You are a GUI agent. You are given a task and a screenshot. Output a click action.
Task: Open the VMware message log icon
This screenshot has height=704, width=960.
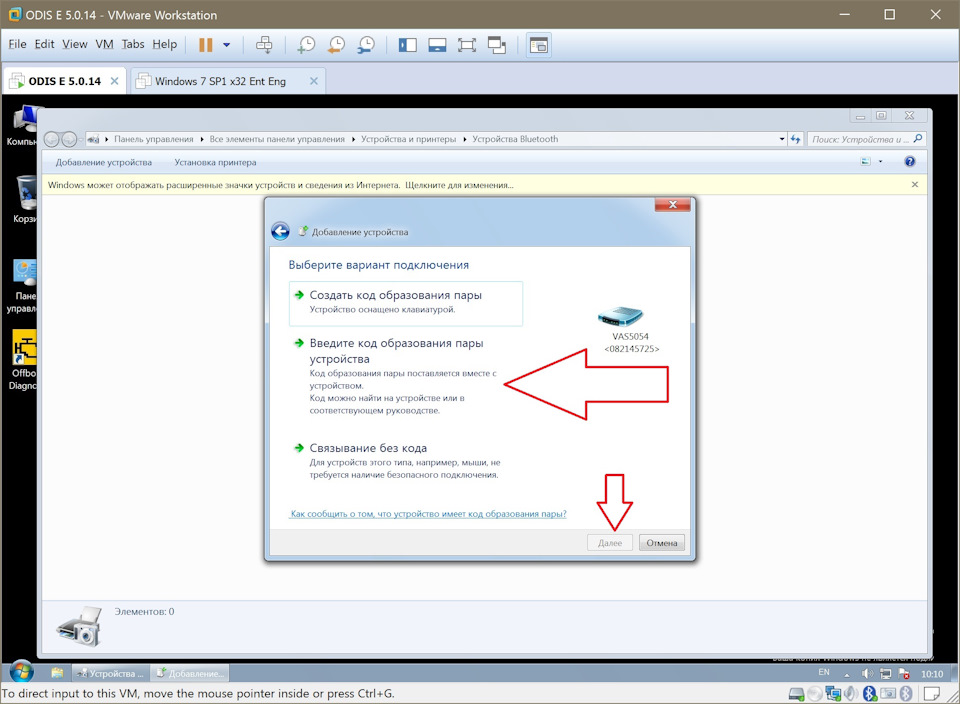(932, 694)
